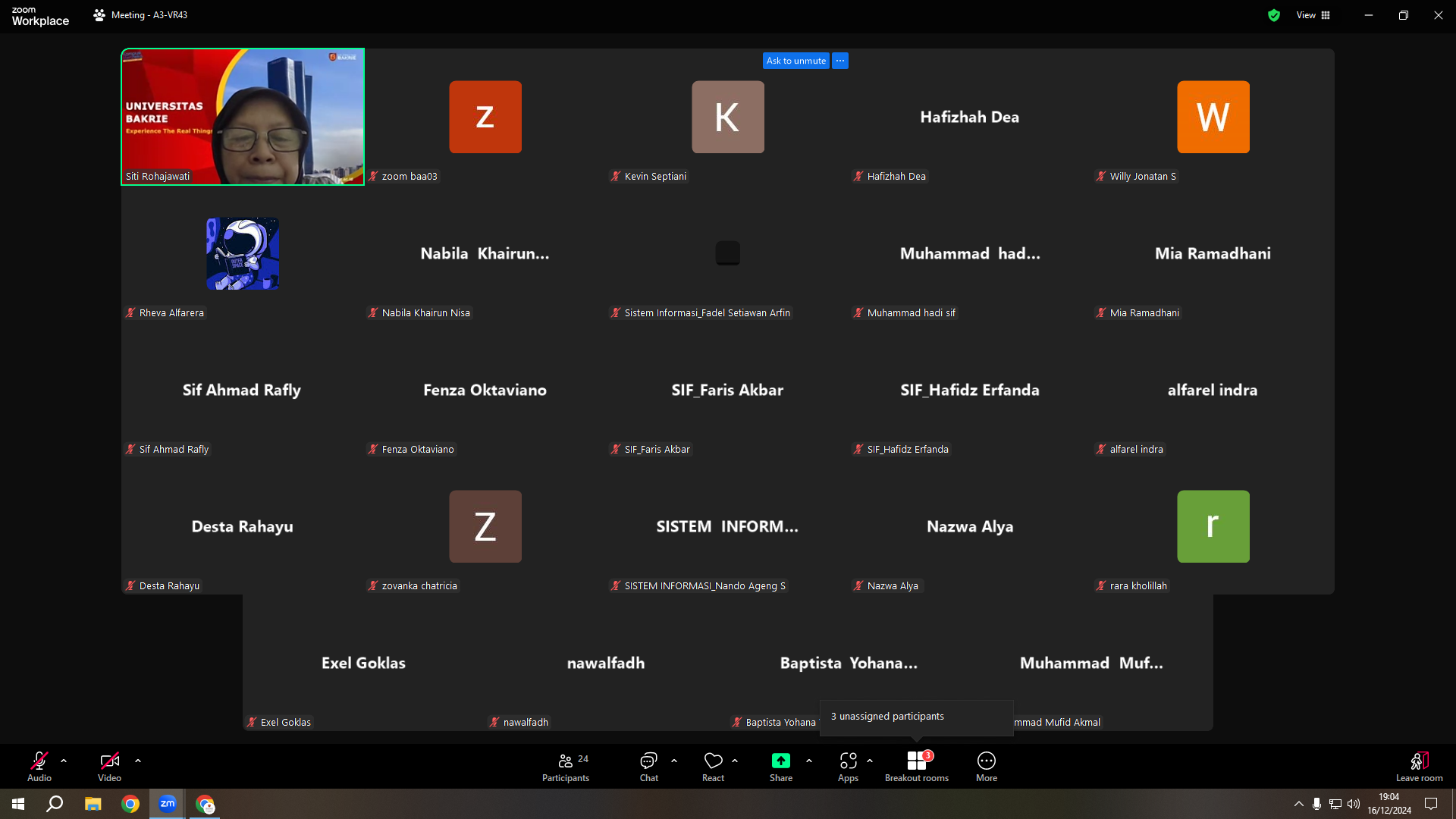Expand the Audio options arrow
Image resolution: width=1456 pixels, height=819 pixels.
64,761
